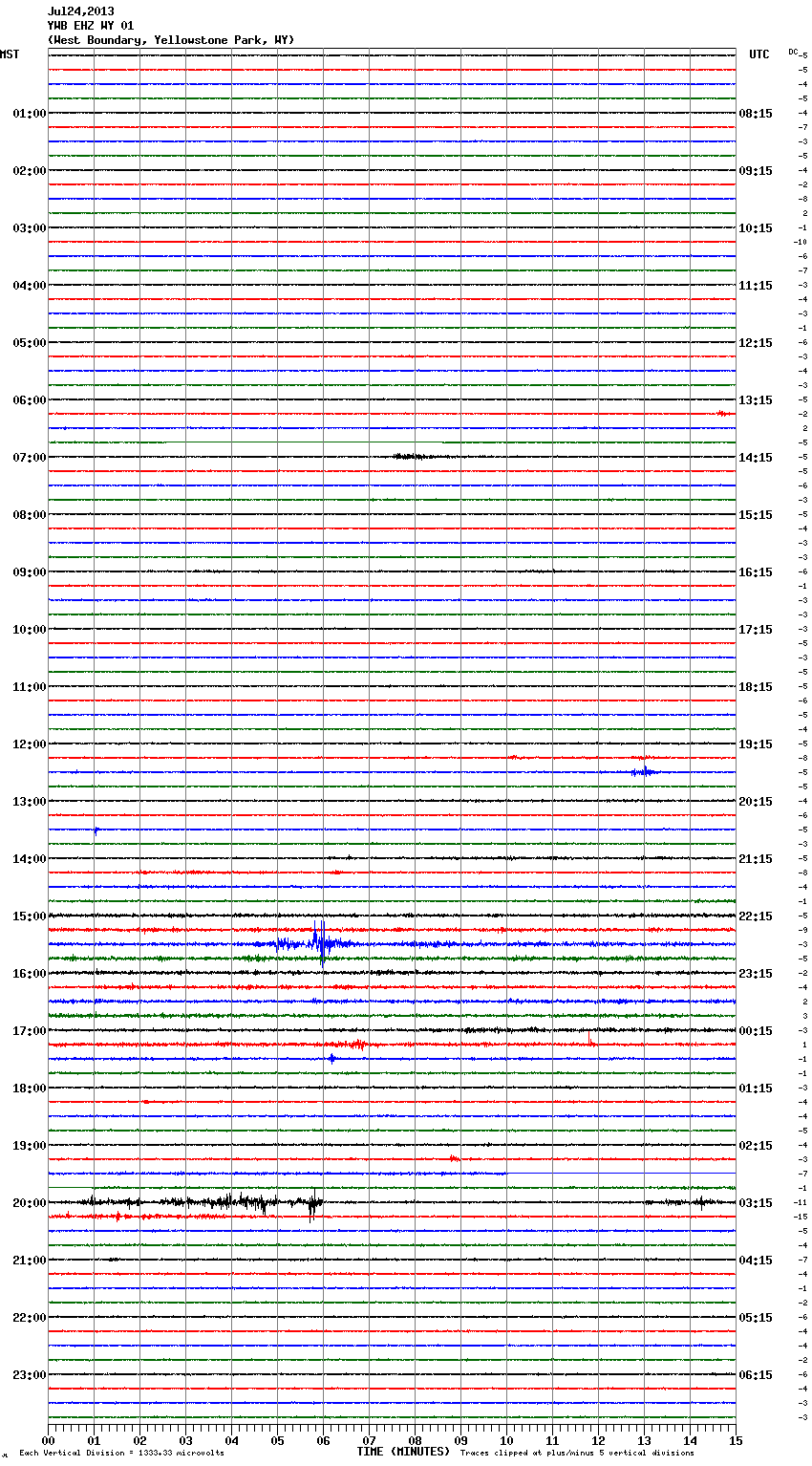Click the Jul24,2013 date header
812x1466 pixels.
tap(80, 11)
